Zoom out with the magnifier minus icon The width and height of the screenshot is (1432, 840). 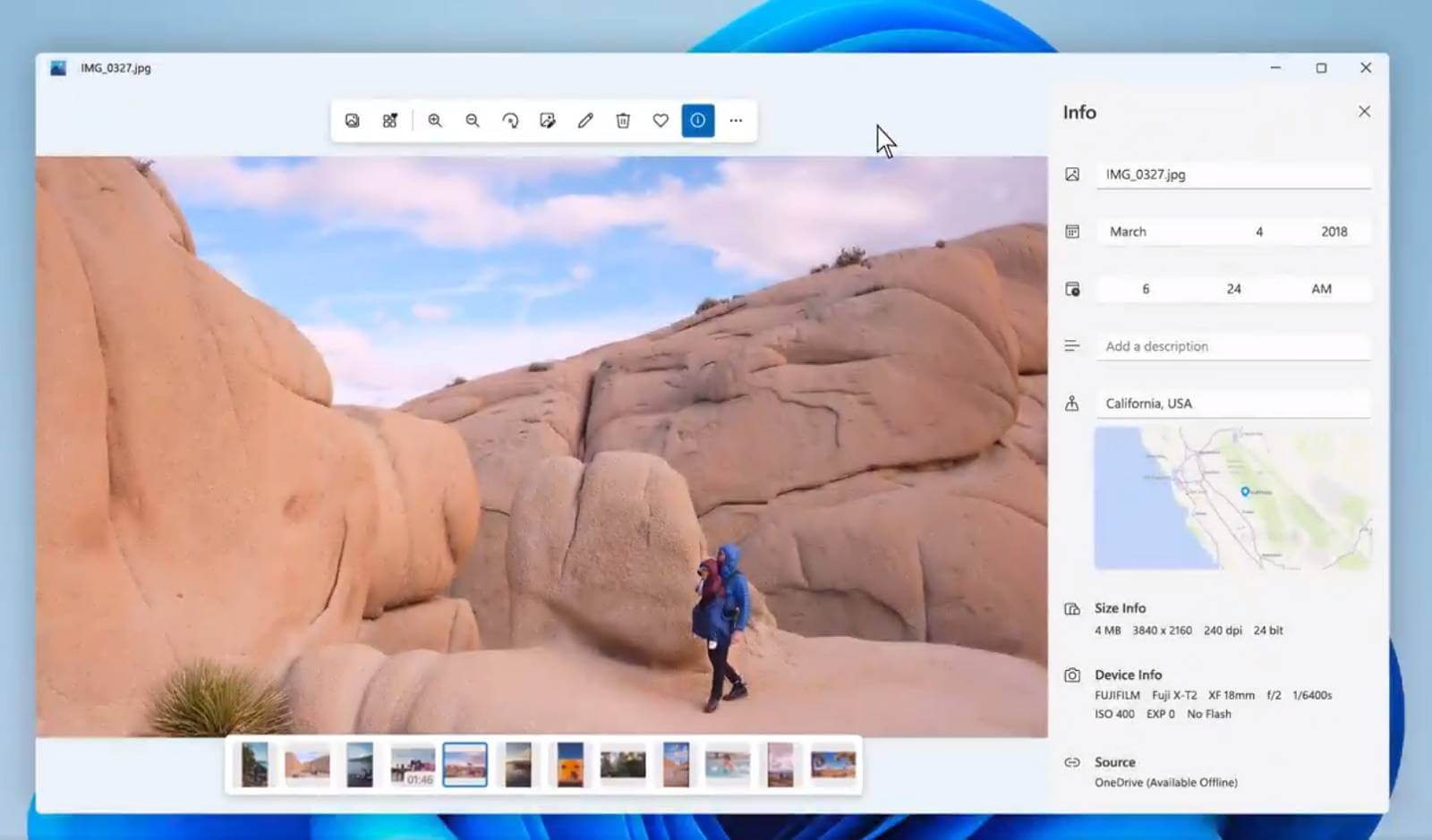473,121
